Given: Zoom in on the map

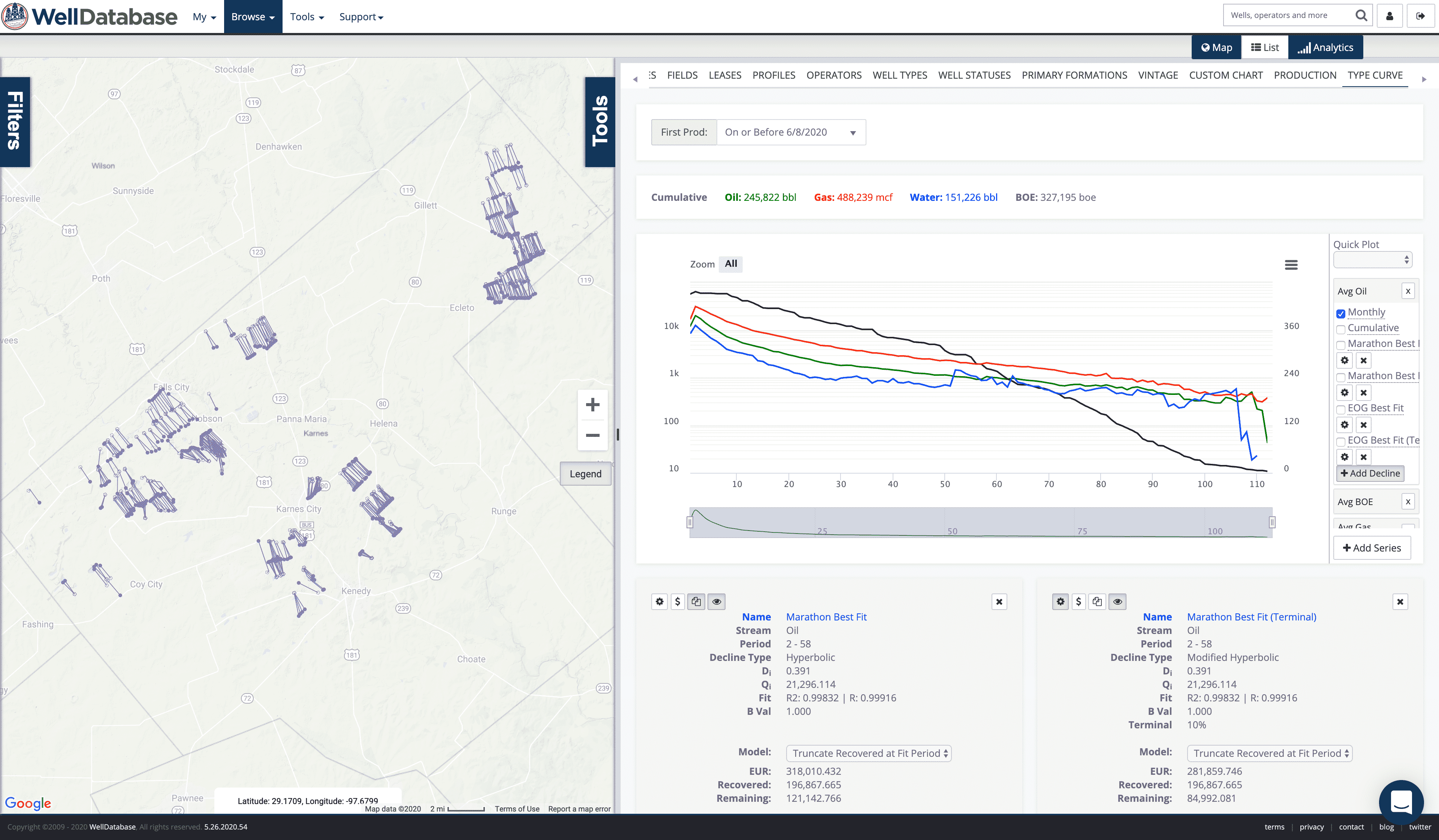Looking at the screenshot, I should tap(592, 405).
